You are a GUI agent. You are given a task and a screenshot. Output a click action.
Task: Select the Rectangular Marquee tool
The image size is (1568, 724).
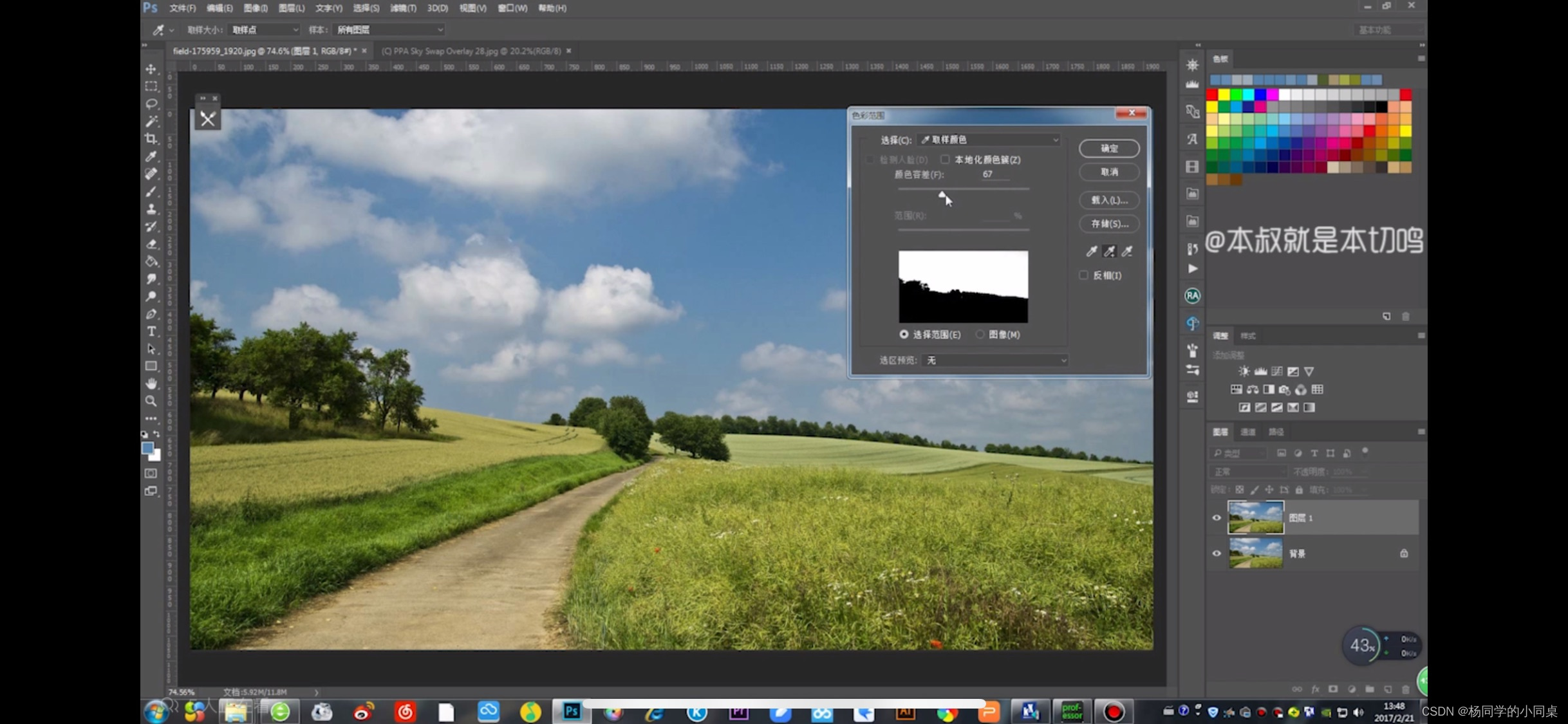pyautogui.click(x=151, y=86)
